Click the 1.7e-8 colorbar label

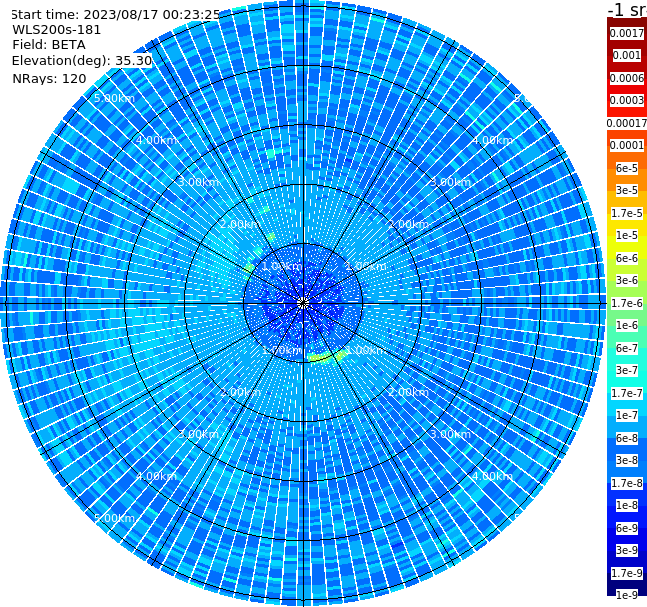(x=627, y=483)
